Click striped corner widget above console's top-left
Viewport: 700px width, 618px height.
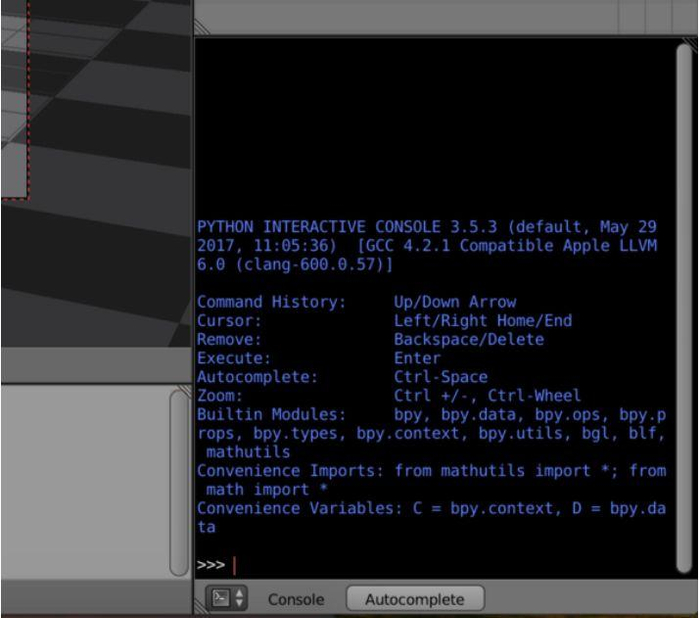click(x=202, y=27)
